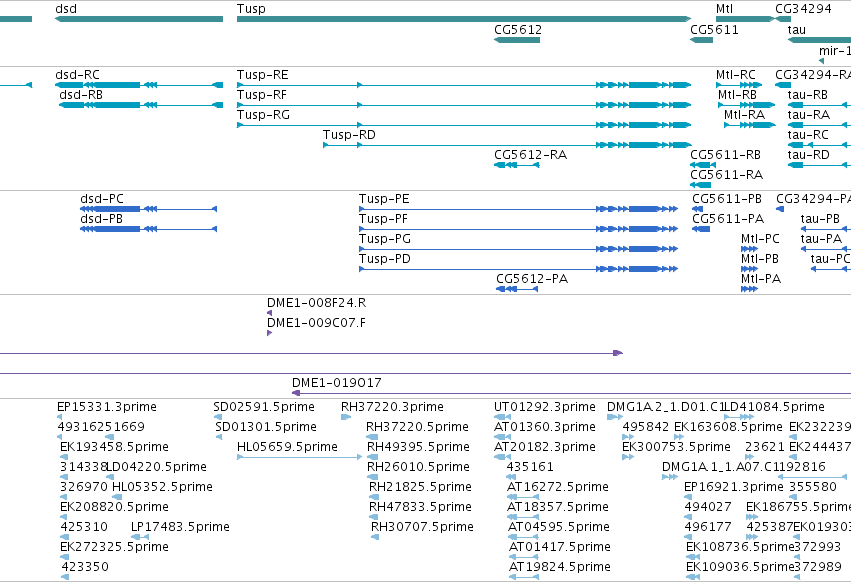Click EST LP17483.5prime

tap(180, 527)
